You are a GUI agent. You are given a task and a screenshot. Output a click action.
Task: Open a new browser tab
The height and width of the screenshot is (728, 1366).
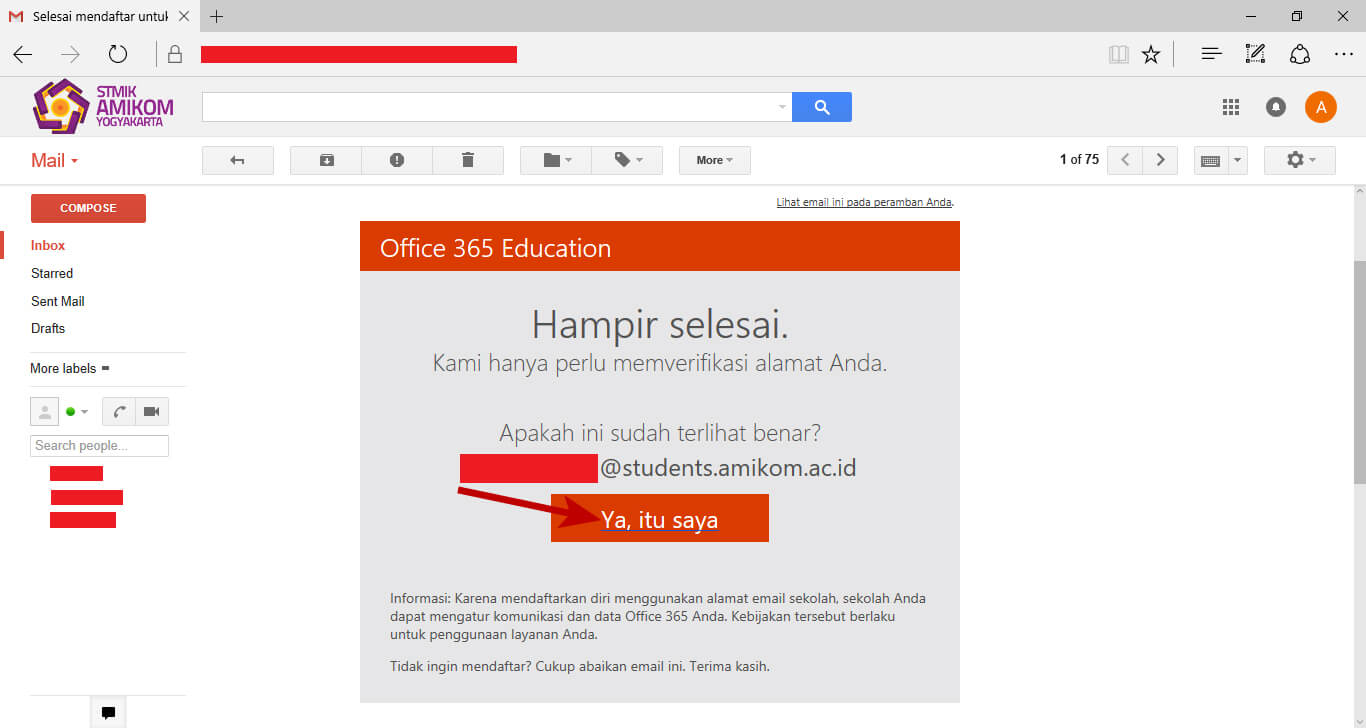point(217,16)
